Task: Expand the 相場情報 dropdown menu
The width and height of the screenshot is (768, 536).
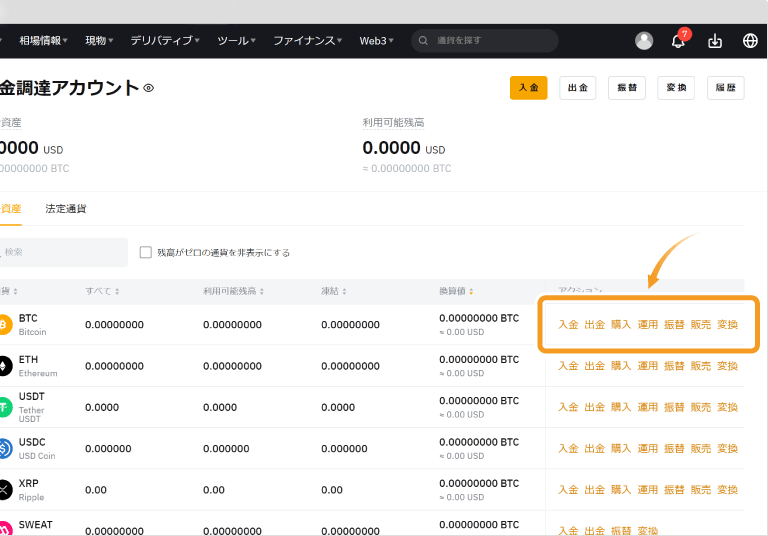Action: [x=43, y=41]
